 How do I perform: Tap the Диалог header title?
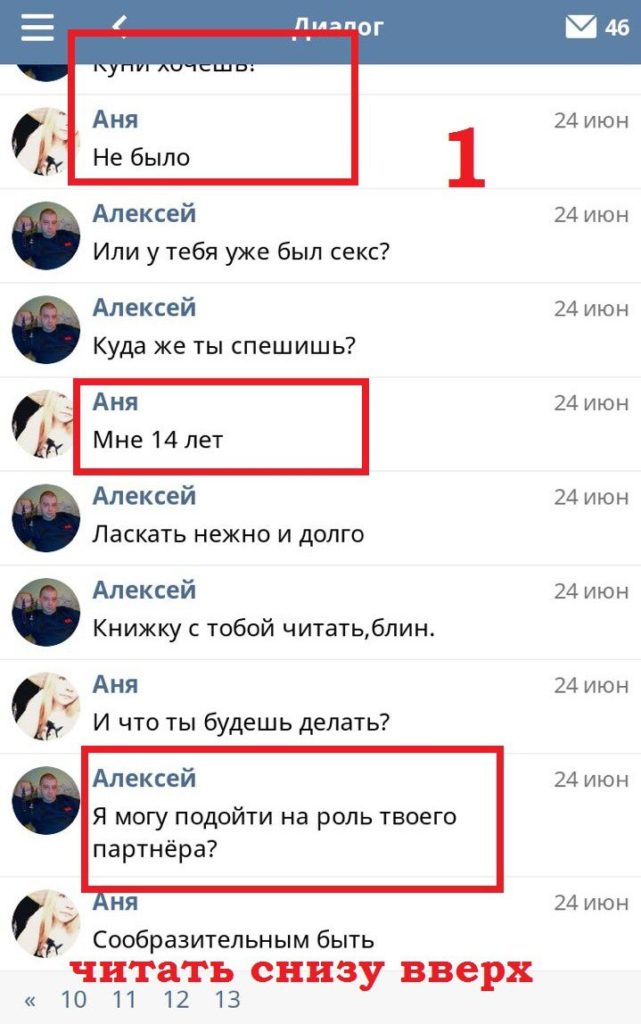click(338, 27)
